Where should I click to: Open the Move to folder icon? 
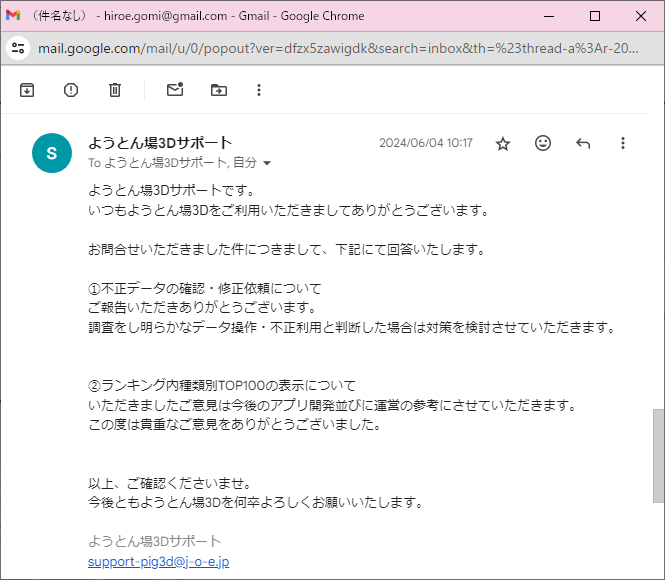(219, 90)
